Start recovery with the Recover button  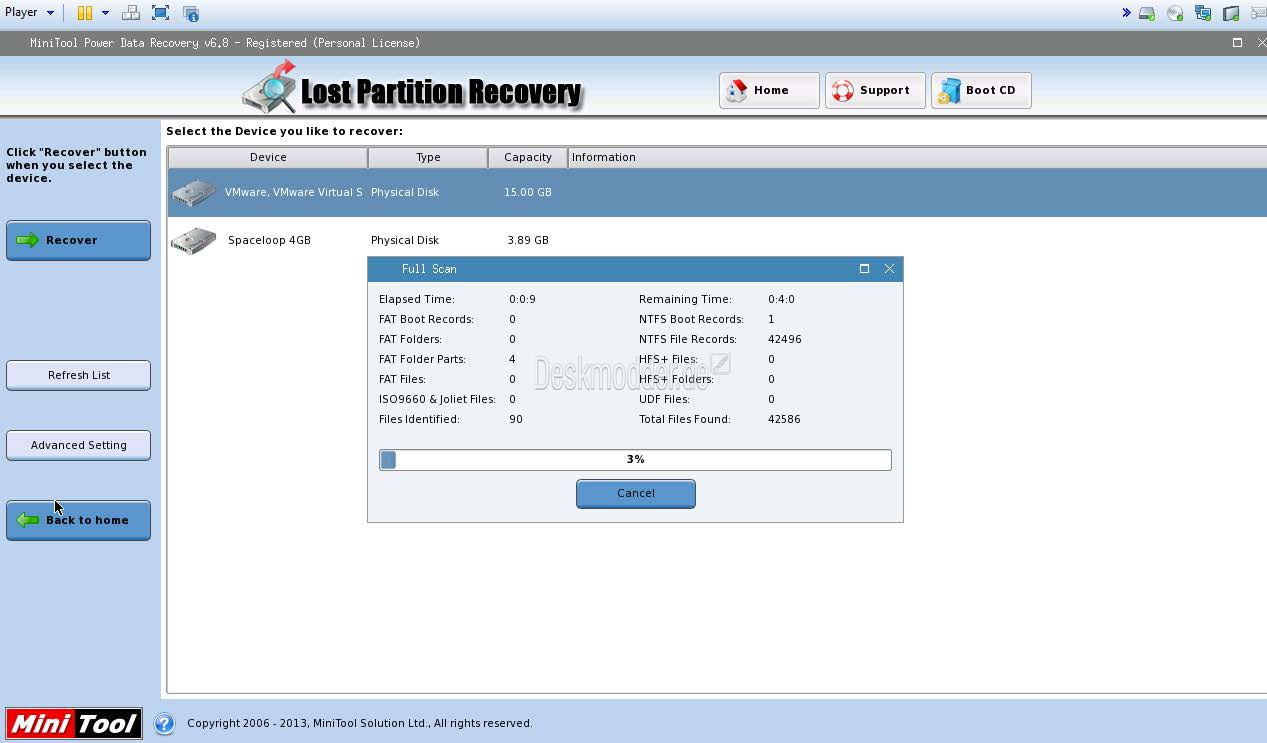click(x=78, y=240)
